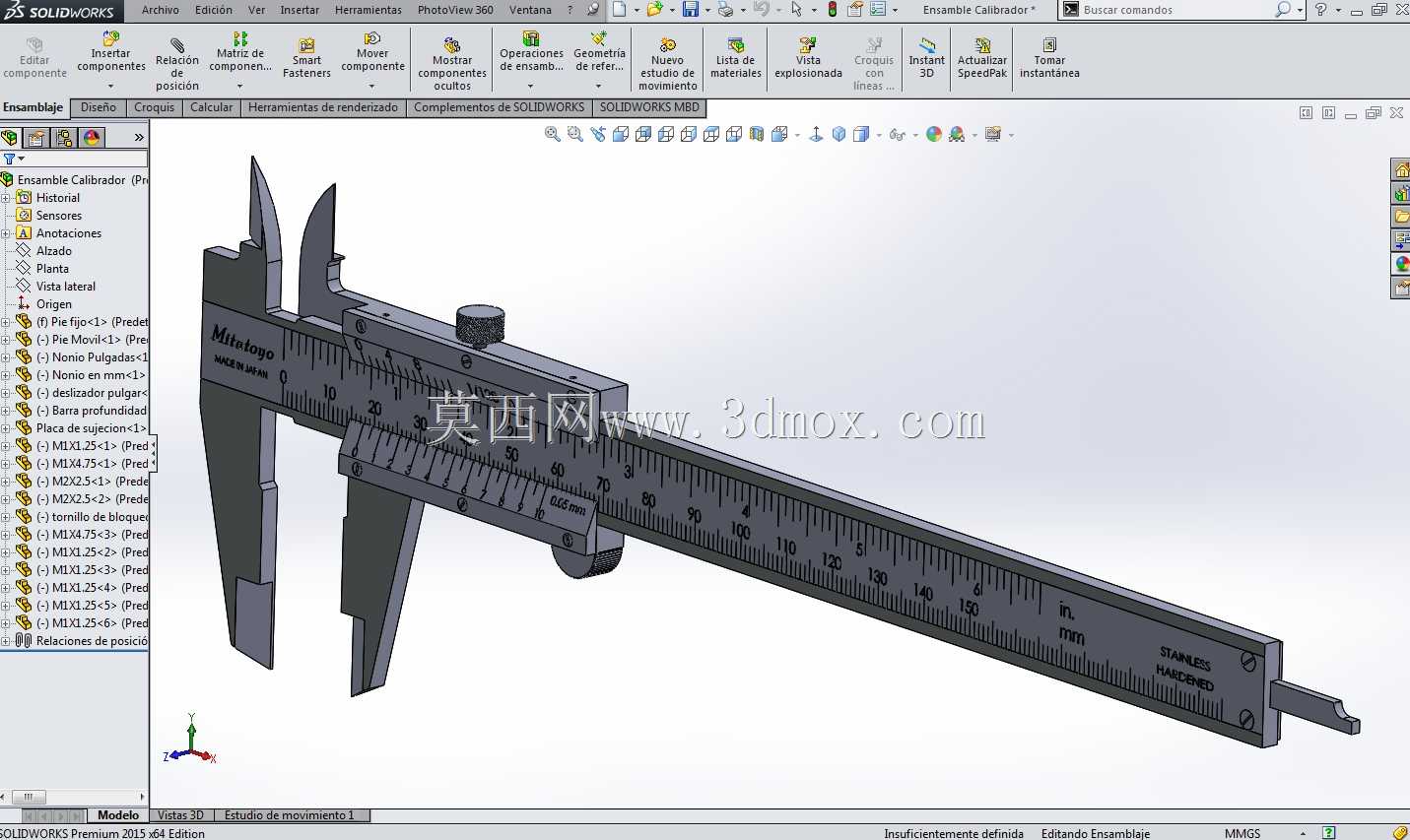This screenshot has height=840, width=1410.
Task: Select the Matriz de componentes tool
Action: click(x=240, y=54)
